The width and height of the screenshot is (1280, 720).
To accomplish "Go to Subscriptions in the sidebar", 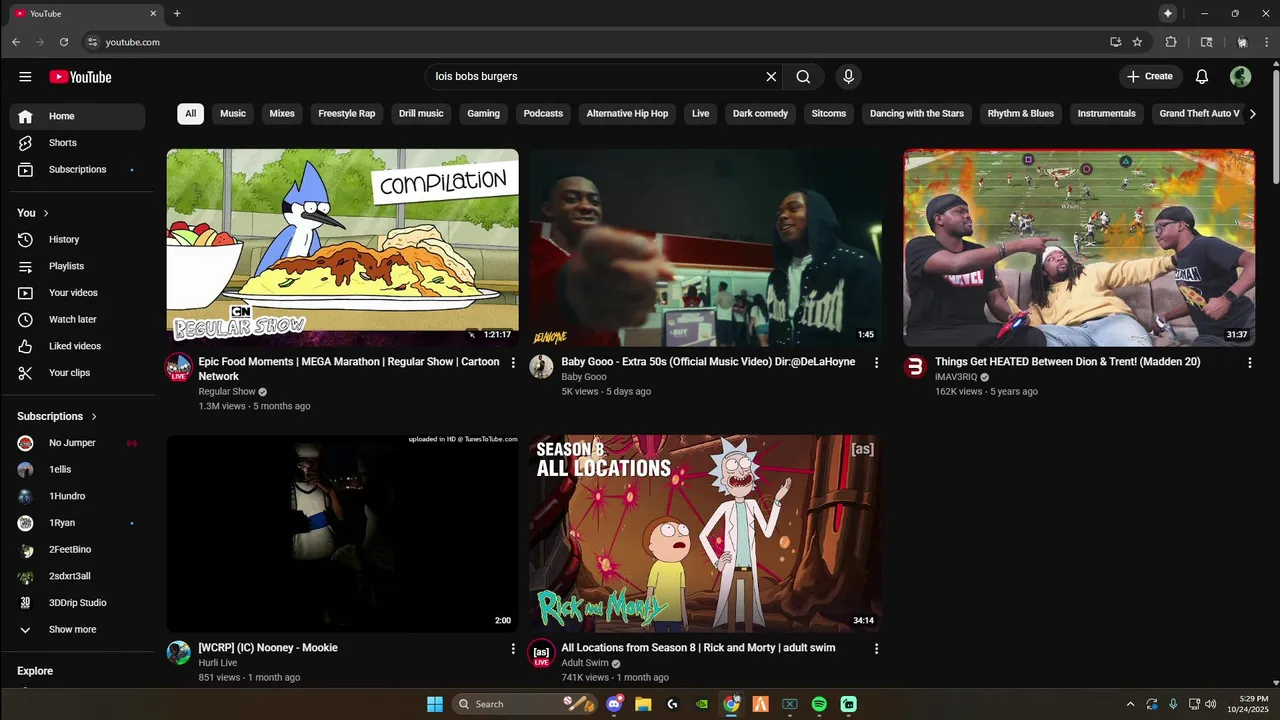I will pos(77,169).
